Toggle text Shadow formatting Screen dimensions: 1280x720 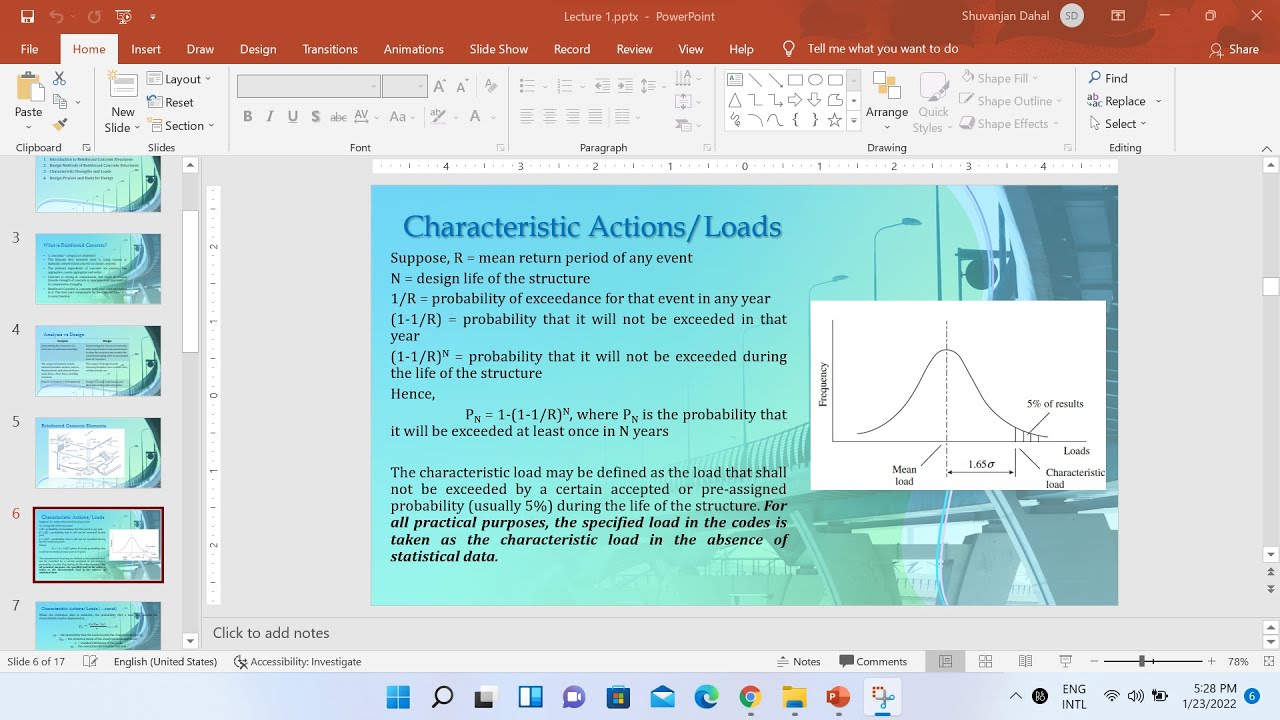pyautogui.click(x=316, y=117)
